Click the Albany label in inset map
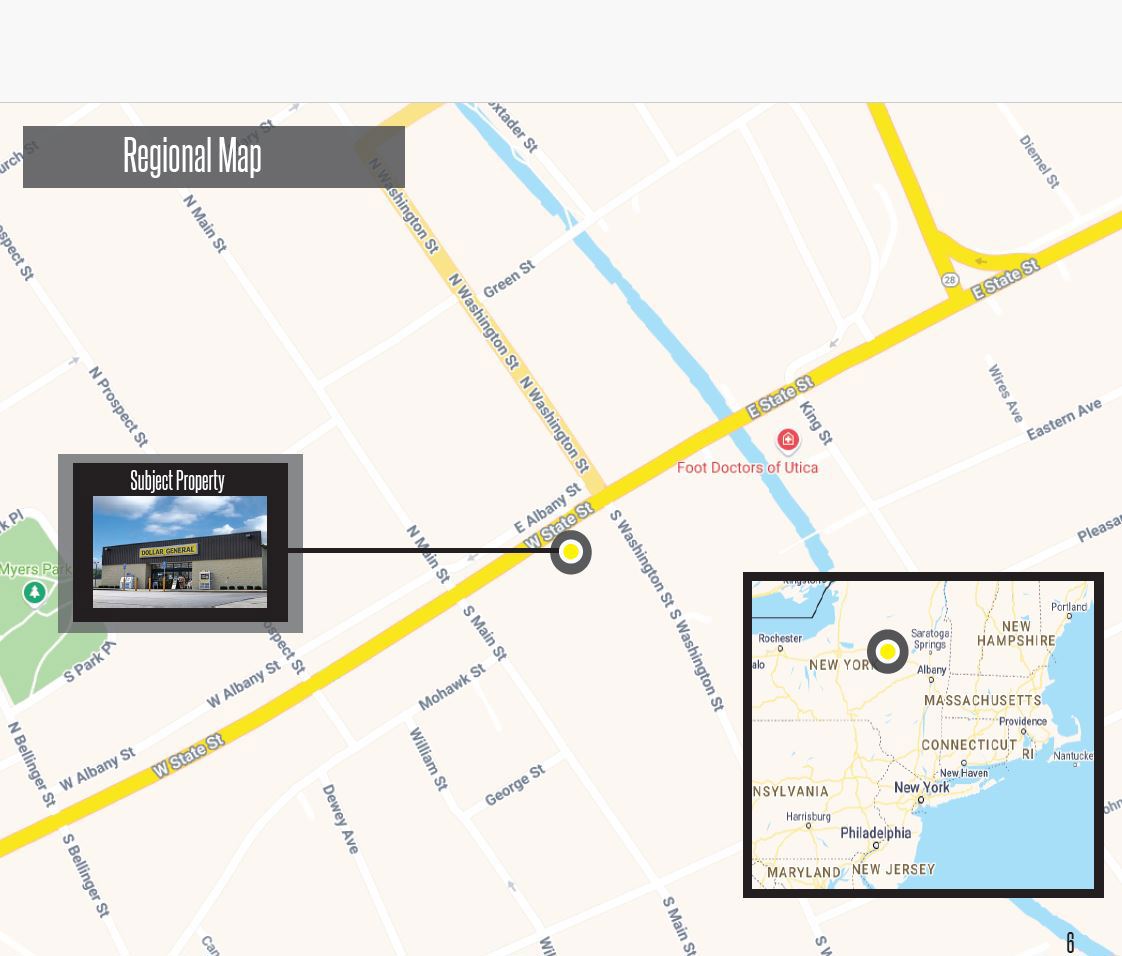1122x956 pixels. [932, 670]
